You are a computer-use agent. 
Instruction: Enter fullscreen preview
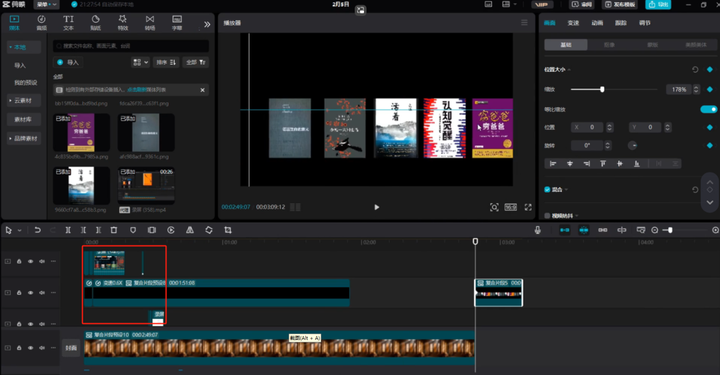coord(528,207)
